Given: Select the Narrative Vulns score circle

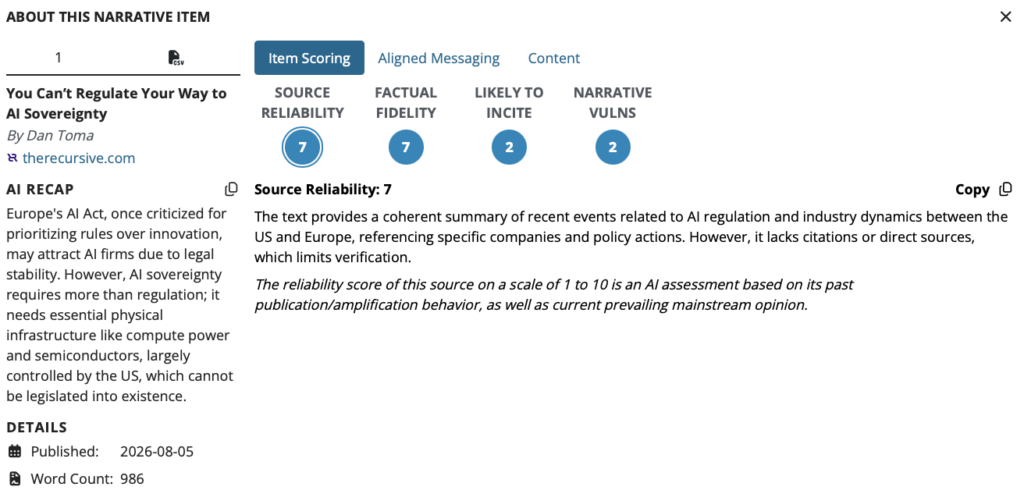Looking at the screenshot, I should point(613,147).
